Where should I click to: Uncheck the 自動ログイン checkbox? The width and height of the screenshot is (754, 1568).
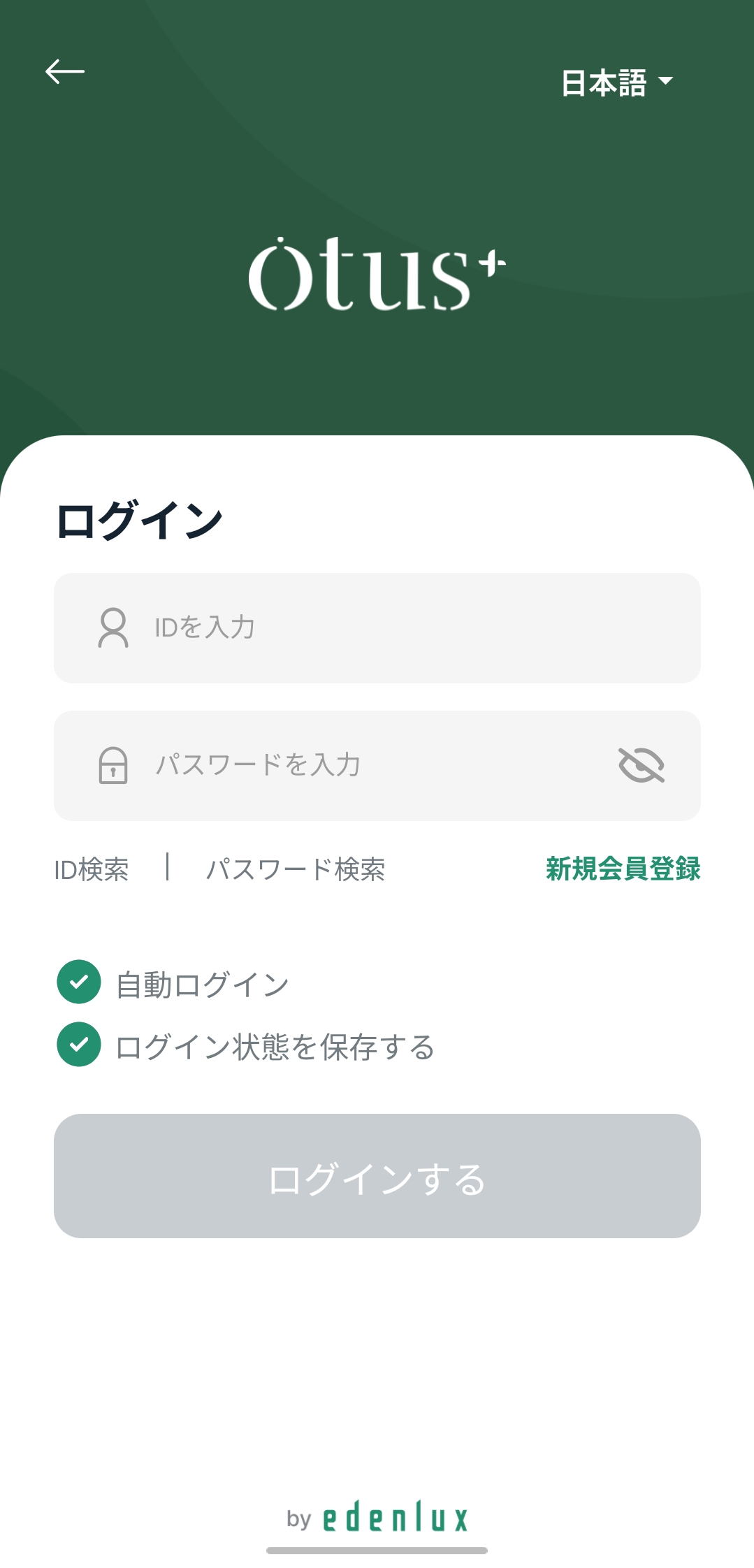click(79, 982)
